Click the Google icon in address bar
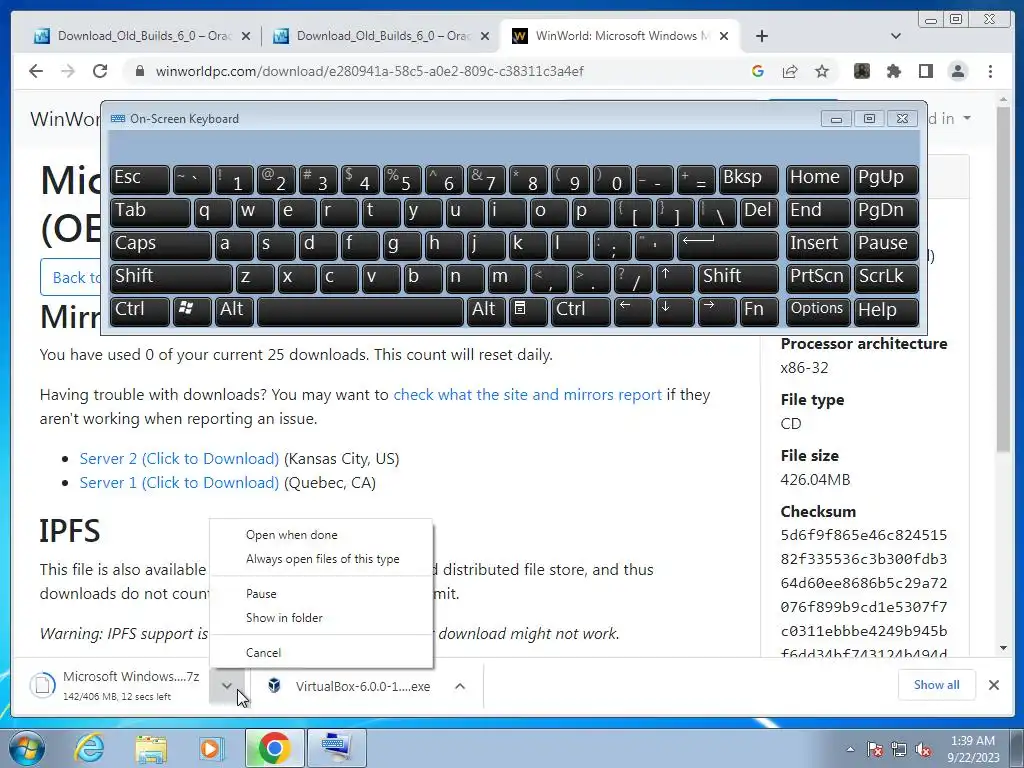The image size is (1024, 768). tap(758, 71)
